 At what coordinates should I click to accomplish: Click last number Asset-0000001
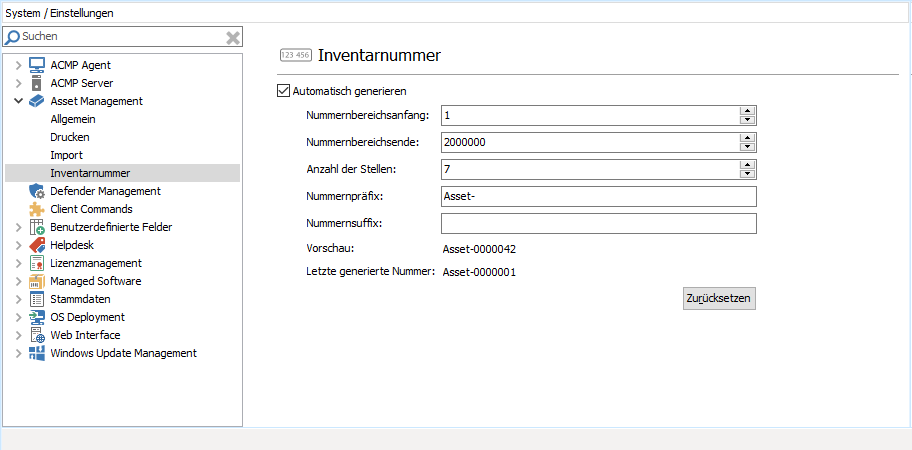coord(480,272)
